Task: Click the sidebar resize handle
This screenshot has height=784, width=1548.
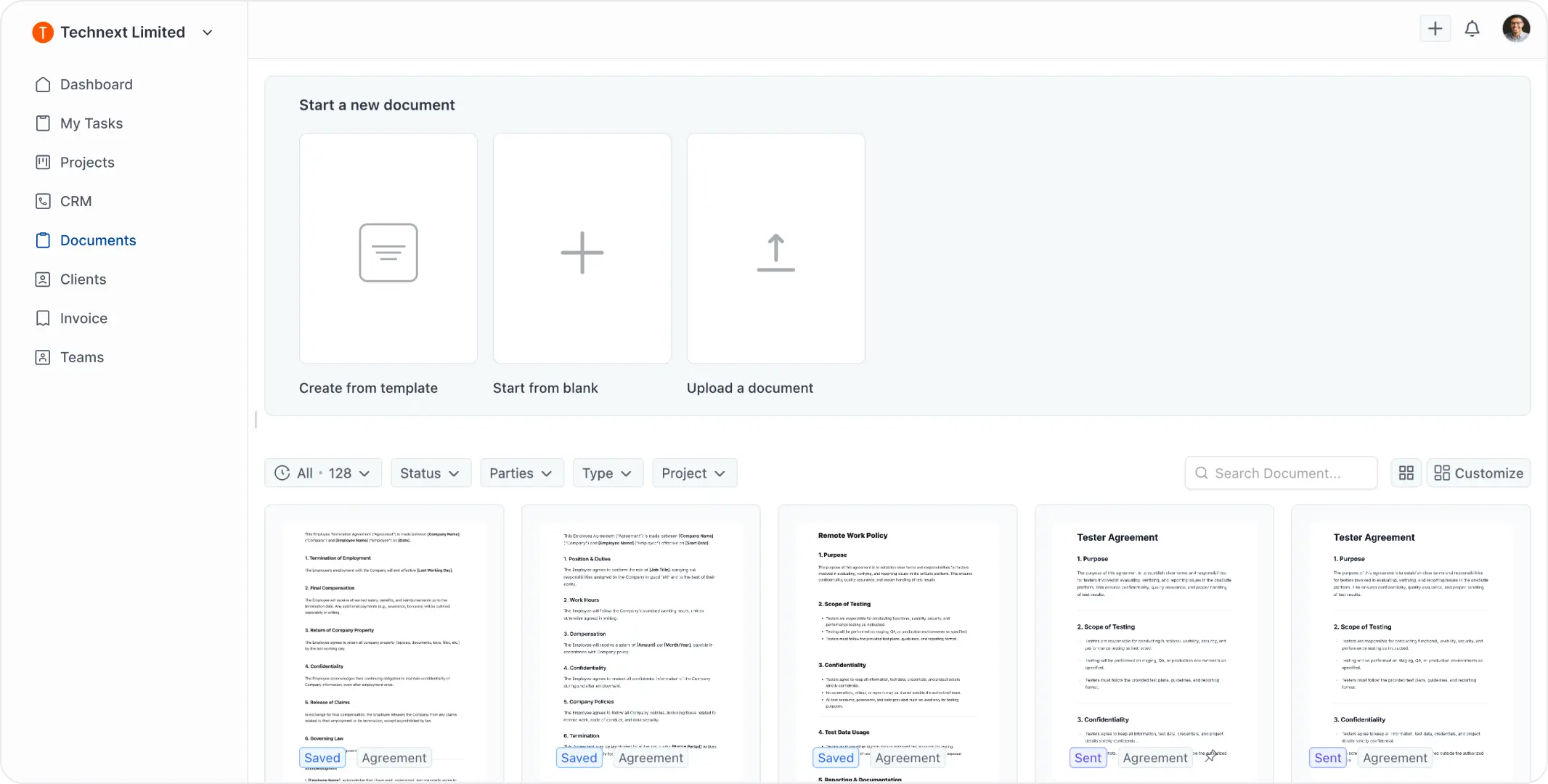Action: [x=256, y=420]
